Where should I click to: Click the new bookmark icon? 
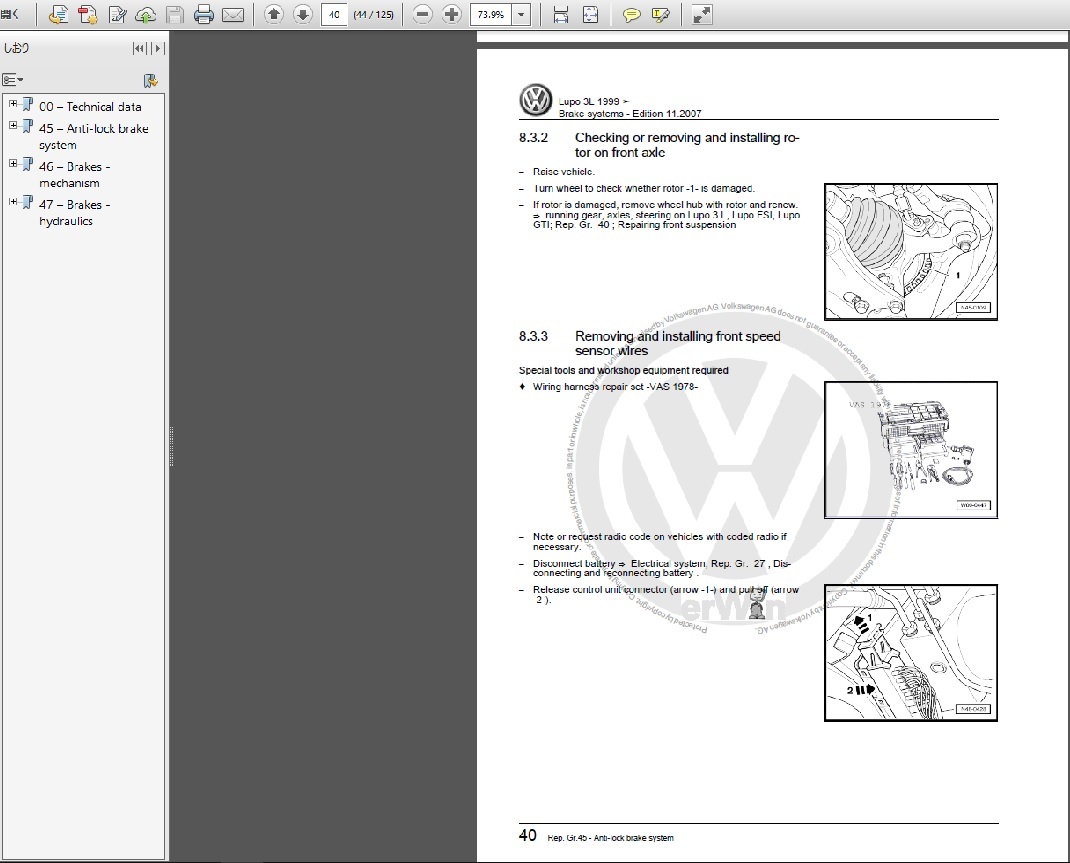(x=151, y=81)
